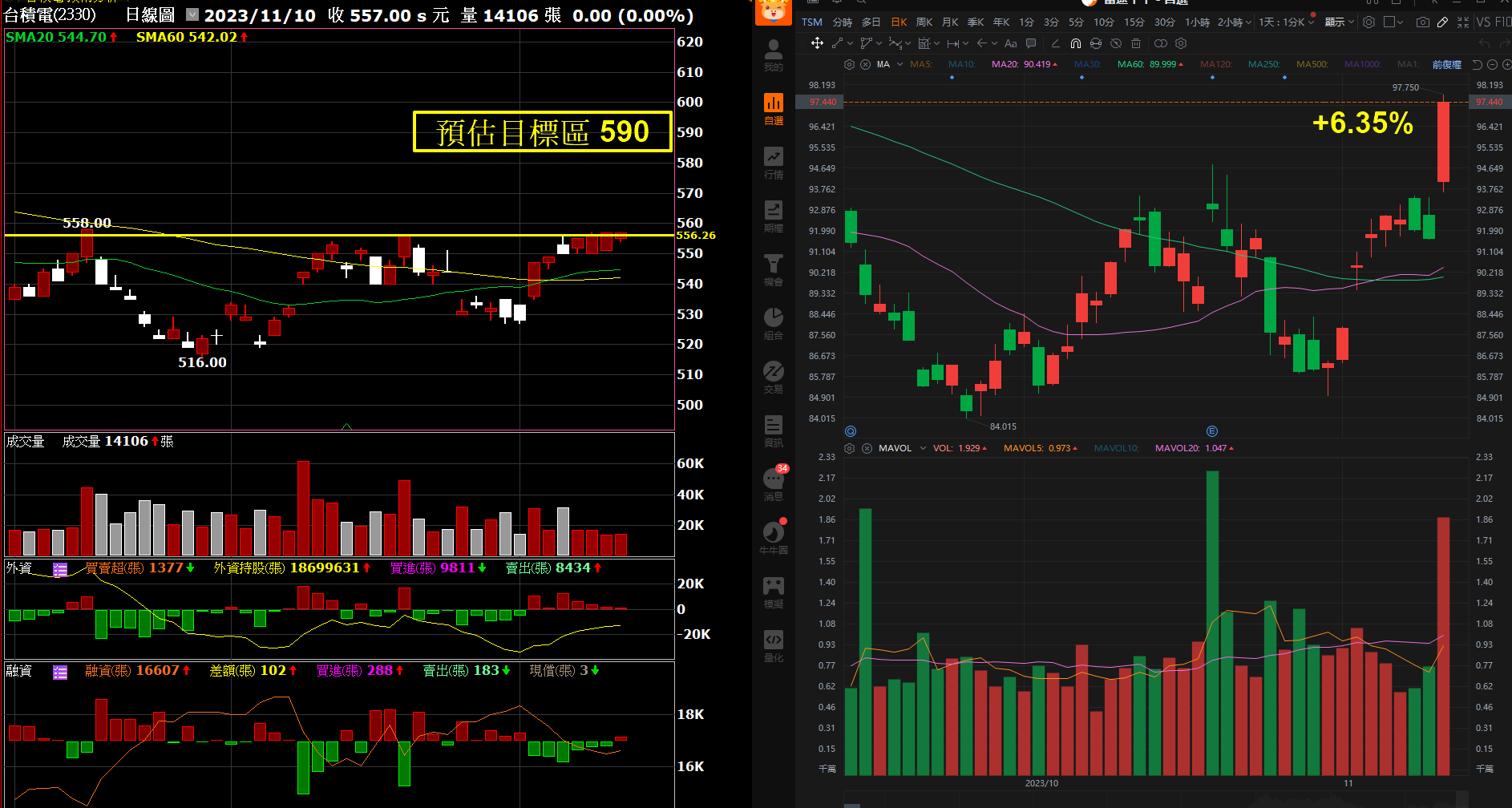Image resolution: width=1512 pixels, height=808 pixels.
Task: Expand the MA indicator name dropdown
Action: 900,64
